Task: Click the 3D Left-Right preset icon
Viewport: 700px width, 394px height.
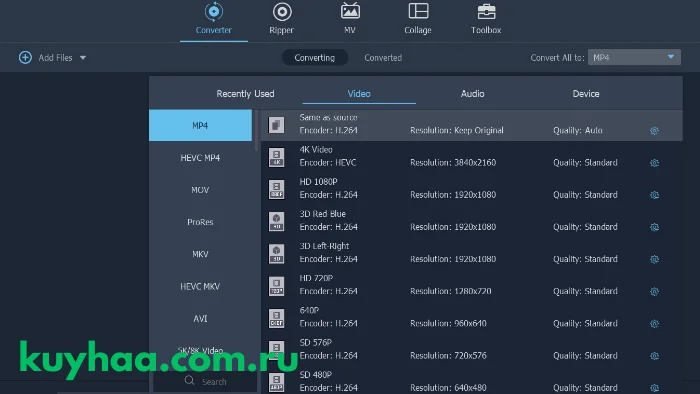Action: 276,253
